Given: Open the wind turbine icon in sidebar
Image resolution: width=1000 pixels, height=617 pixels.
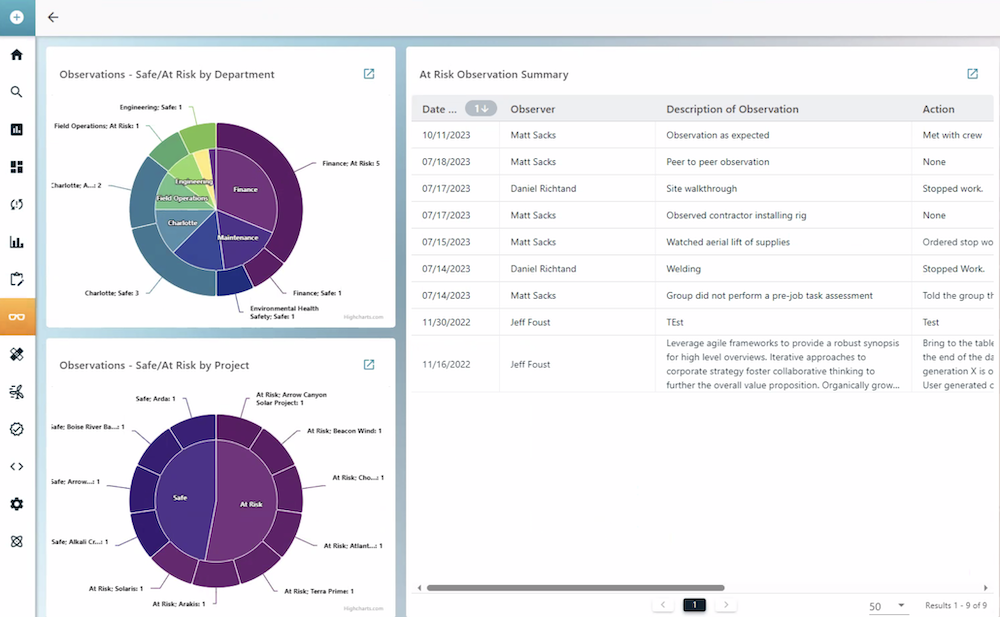Looking at the screenshot, I should click(x=17, y=392).
